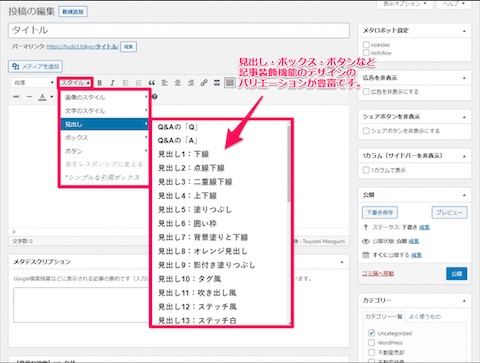Choose 見出し5:塗りつぶし heading style
Image resolution: width=480 pixels, height=363 pixels.
click(x=194, y=209)
